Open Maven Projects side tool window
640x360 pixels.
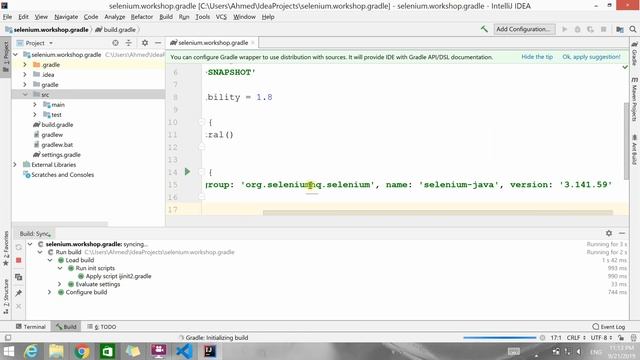click(x=634, y=100)
